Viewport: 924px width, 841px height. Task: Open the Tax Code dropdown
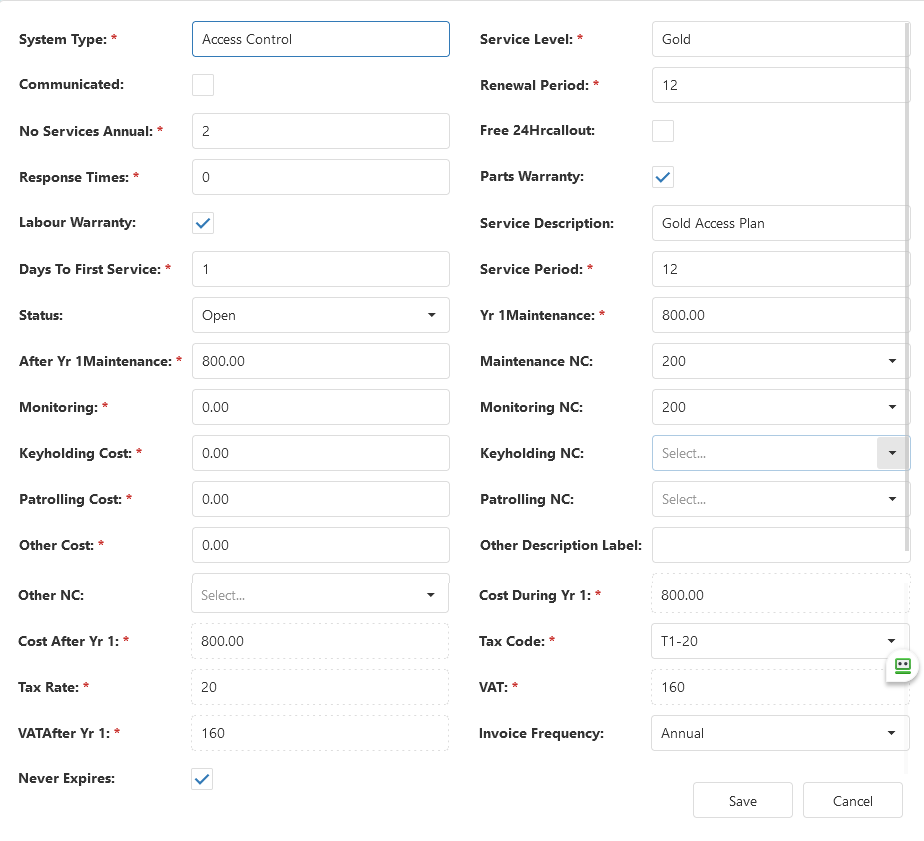coord(780,641)
